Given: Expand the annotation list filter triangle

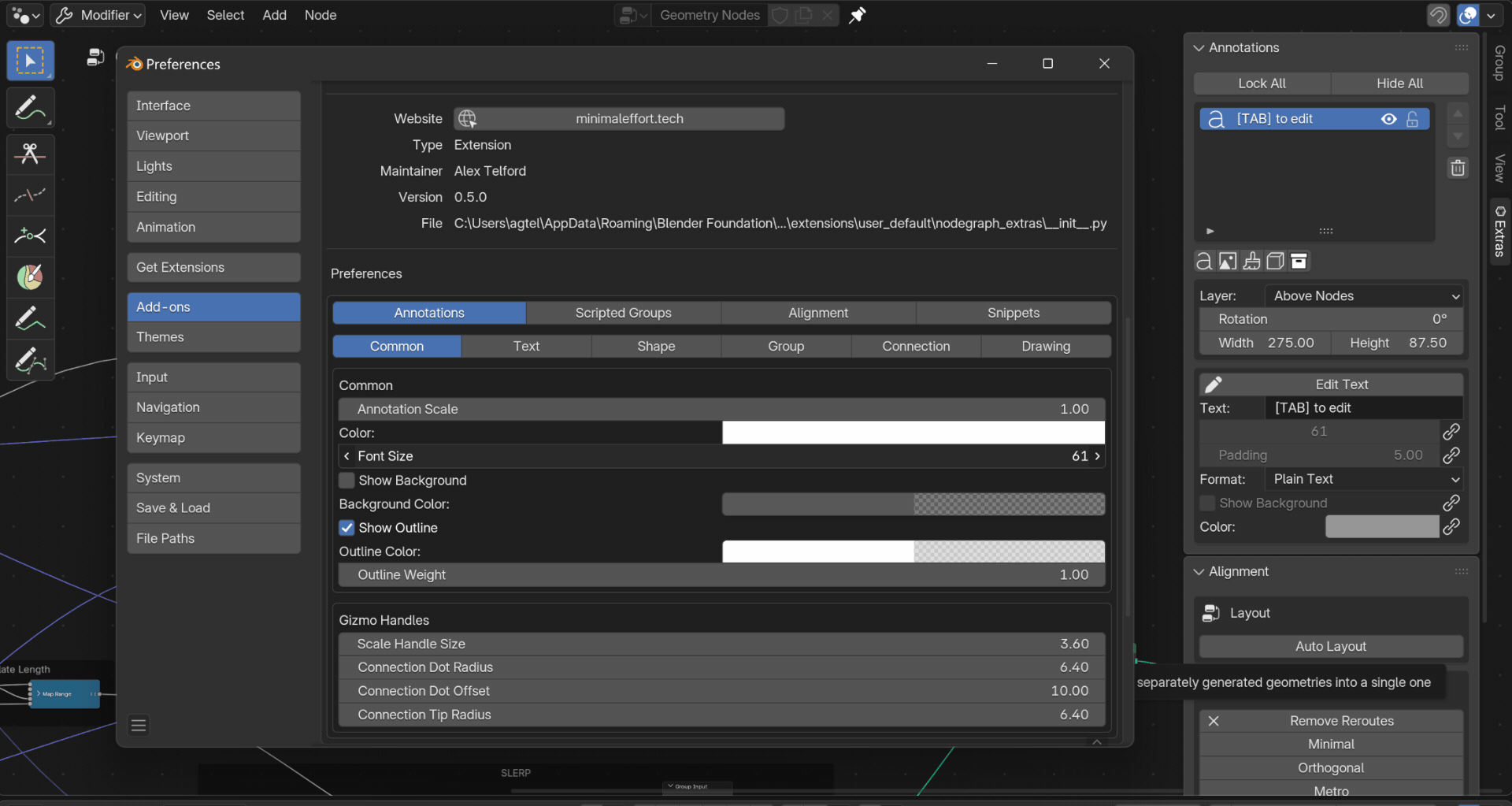Looking at the screenshot, I should (1210, 231).
